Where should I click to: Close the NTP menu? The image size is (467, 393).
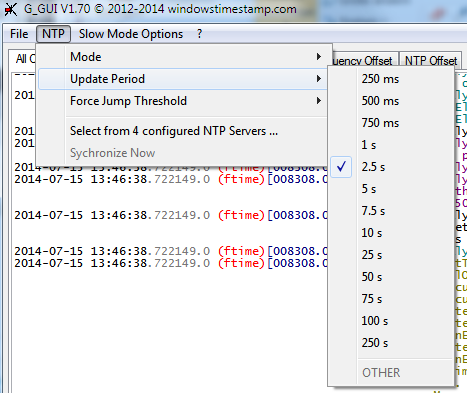pyautogui.click(x=53, y=34)
